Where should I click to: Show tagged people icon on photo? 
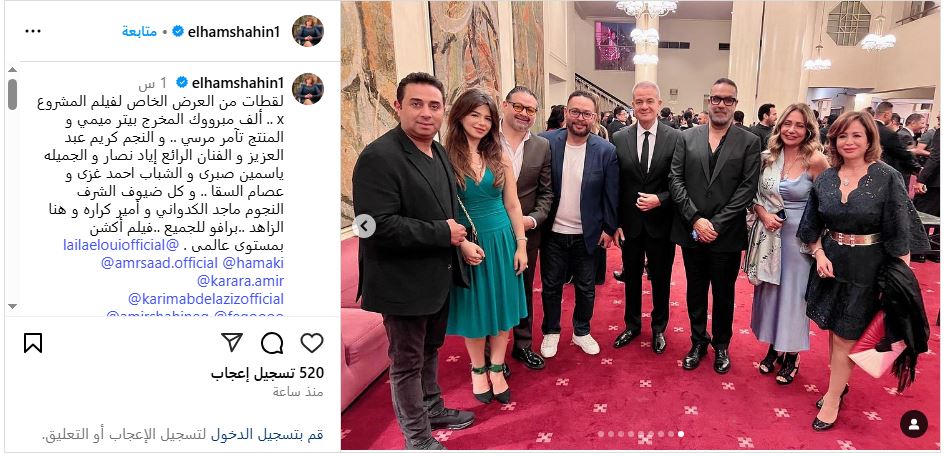pyautogui.click(x=914, y=424)
